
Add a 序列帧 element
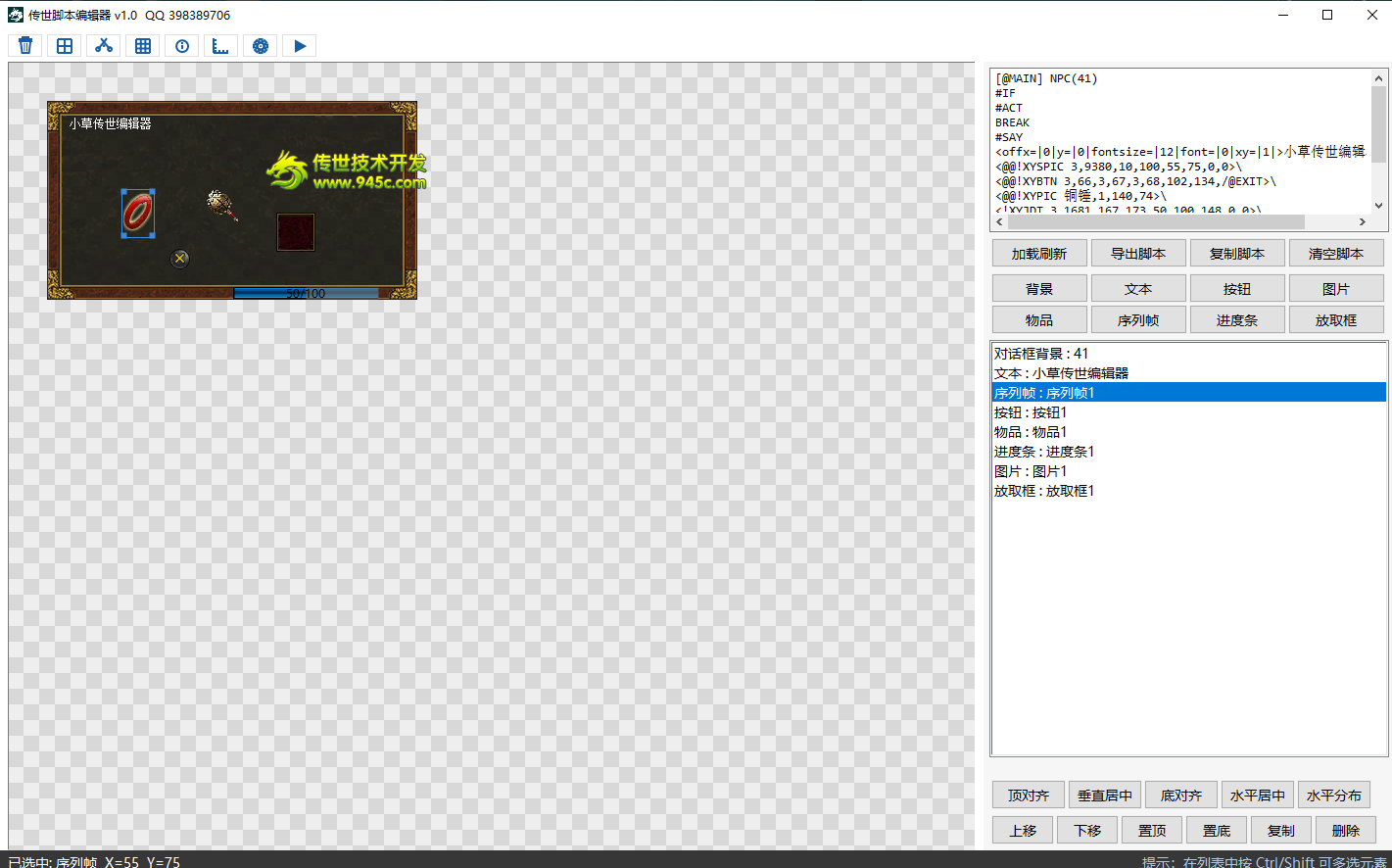1138,320
